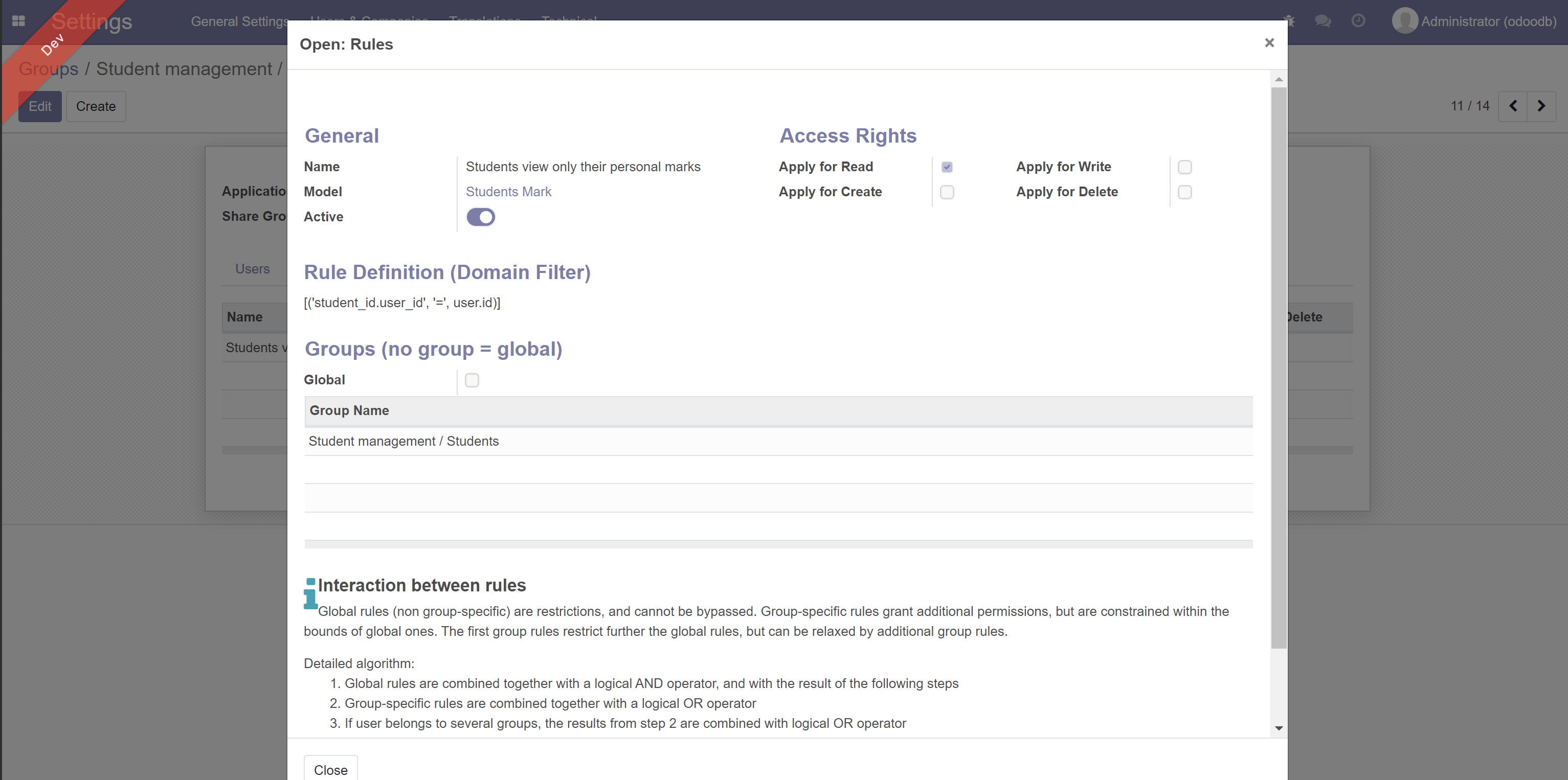Disable the Active toggle

pyautogui.click(x=481, y=217)
